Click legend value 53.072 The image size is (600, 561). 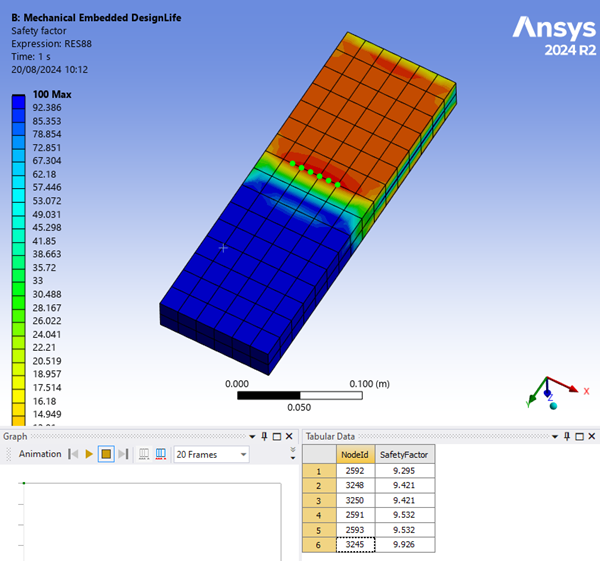47,201
